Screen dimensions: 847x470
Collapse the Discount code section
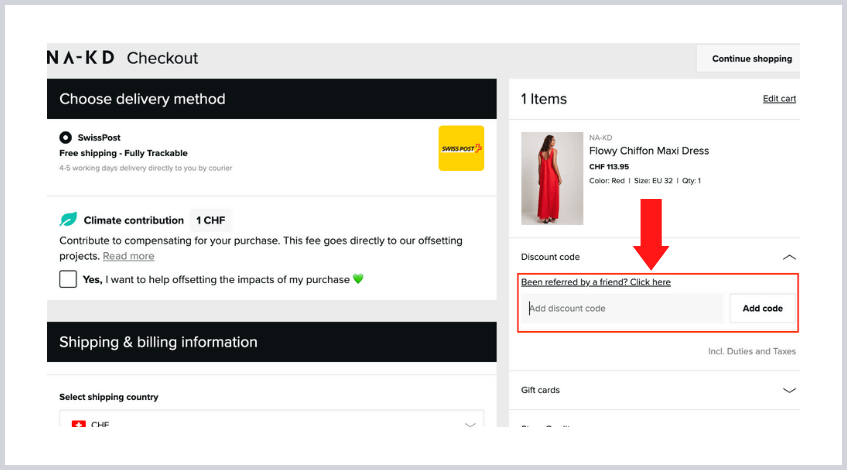788,257
